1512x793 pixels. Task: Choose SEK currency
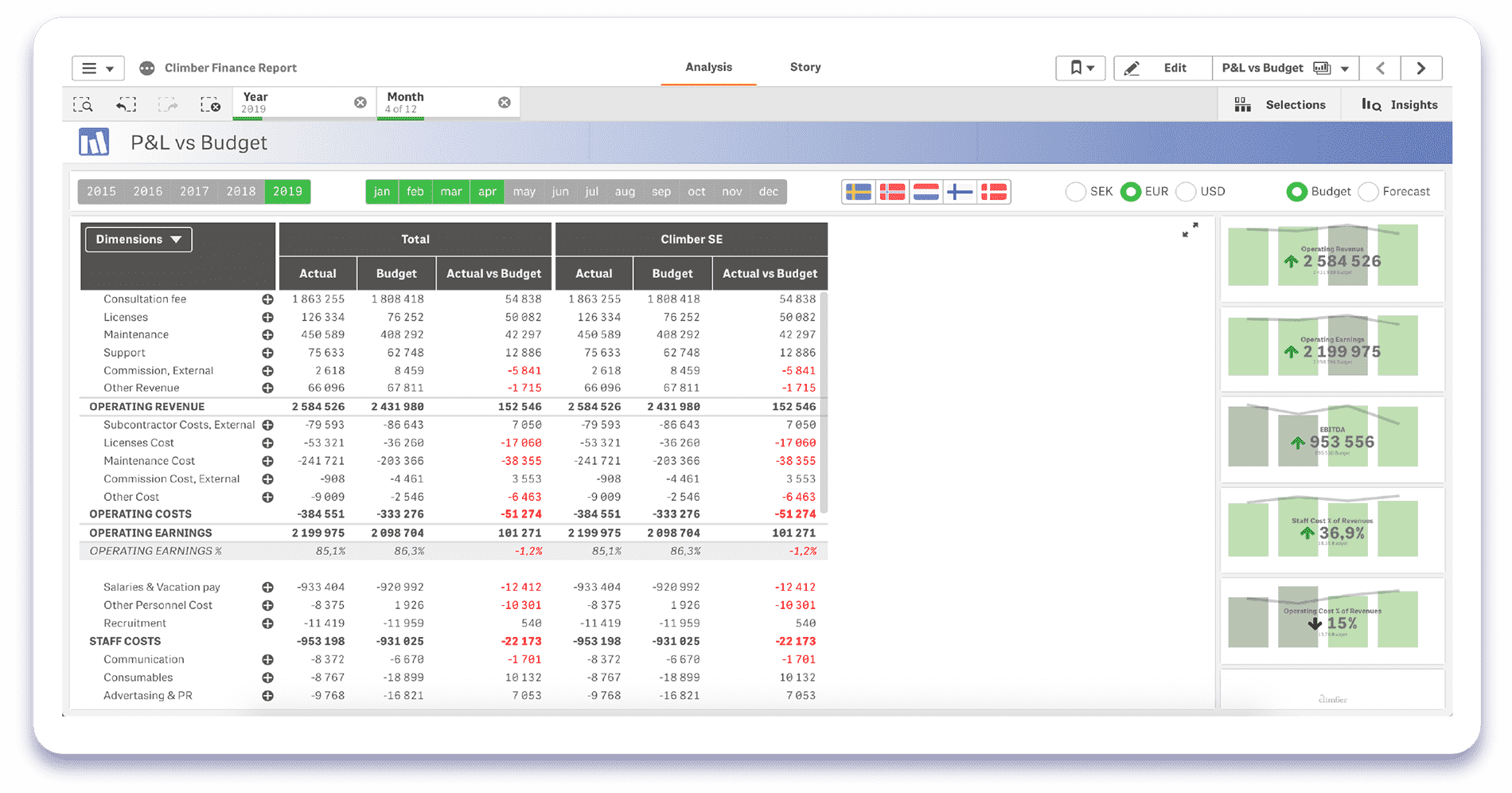1076,192
